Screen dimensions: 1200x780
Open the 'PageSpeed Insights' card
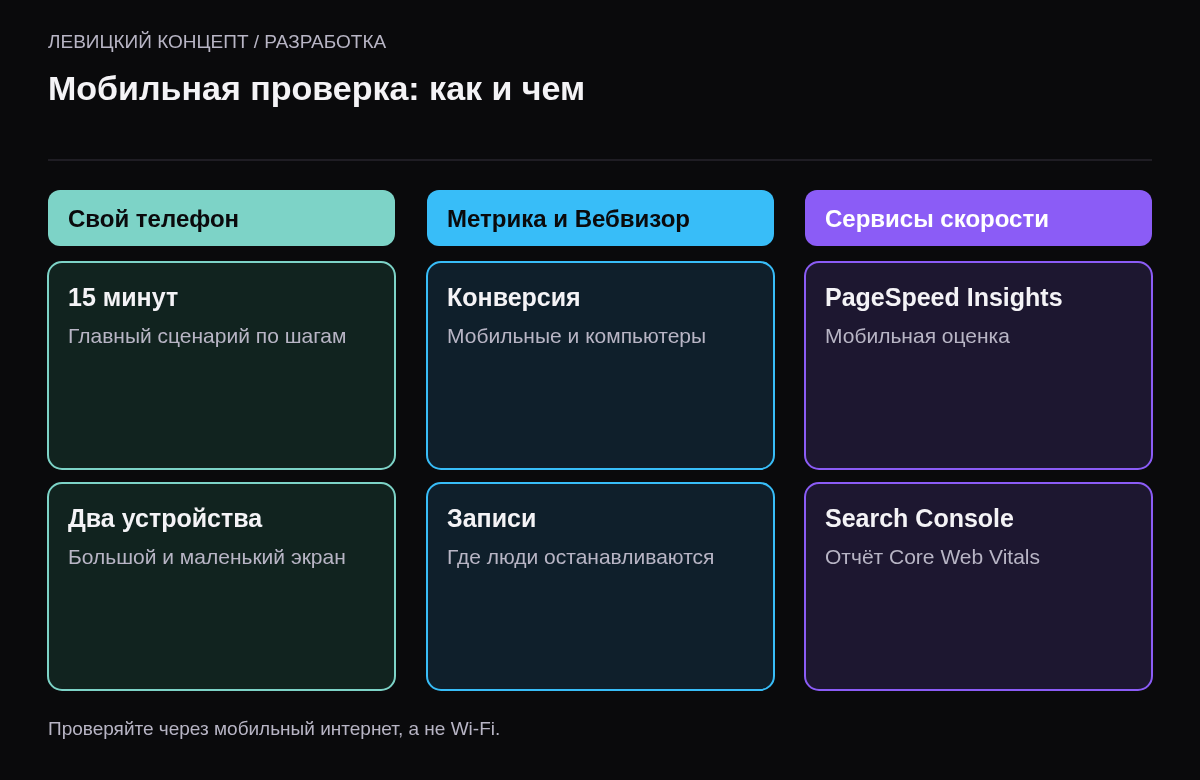(978, 365)
